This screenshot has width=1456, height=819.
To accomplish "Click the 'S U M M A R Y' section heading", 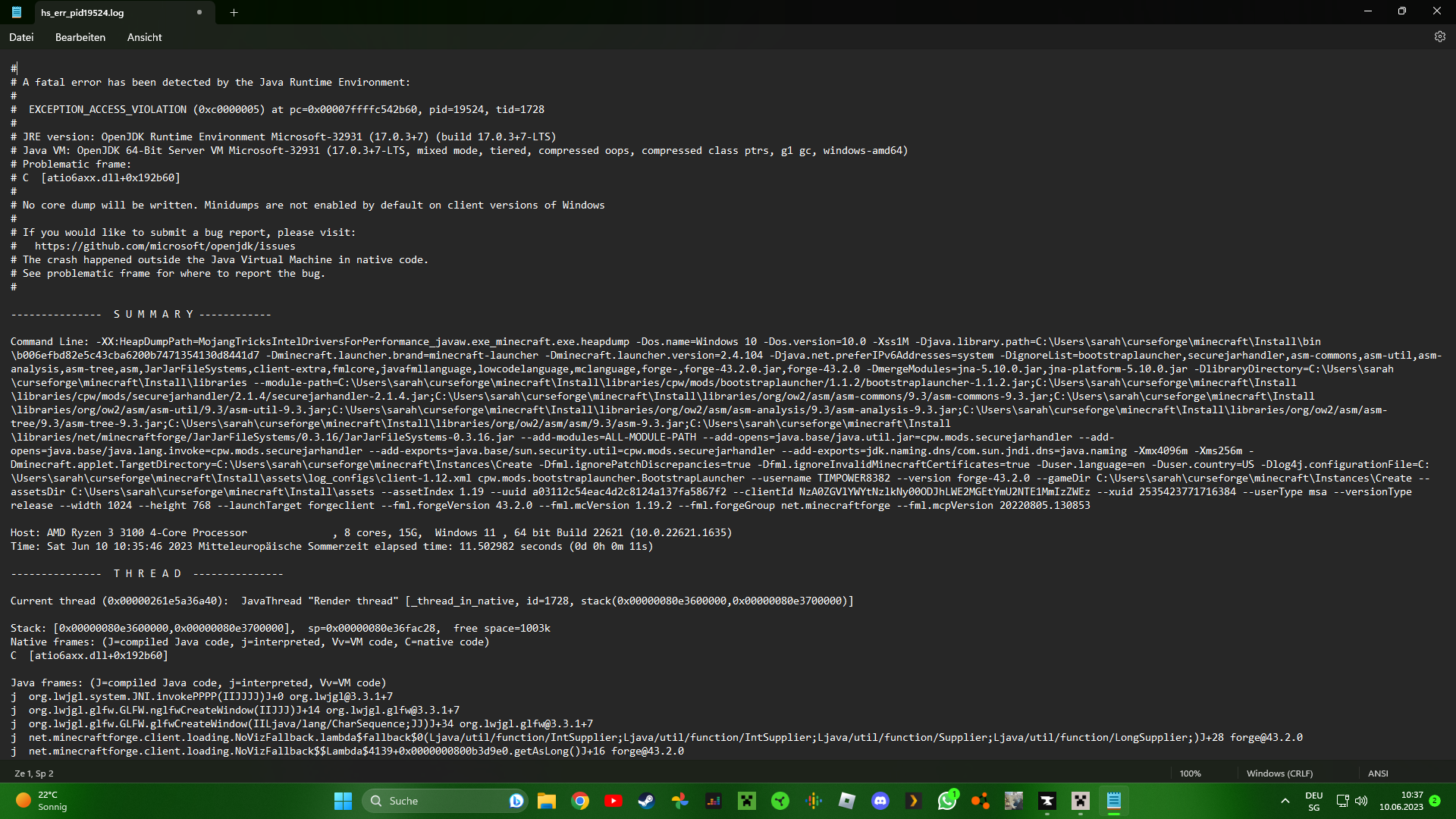I will [x=153, y=314].
